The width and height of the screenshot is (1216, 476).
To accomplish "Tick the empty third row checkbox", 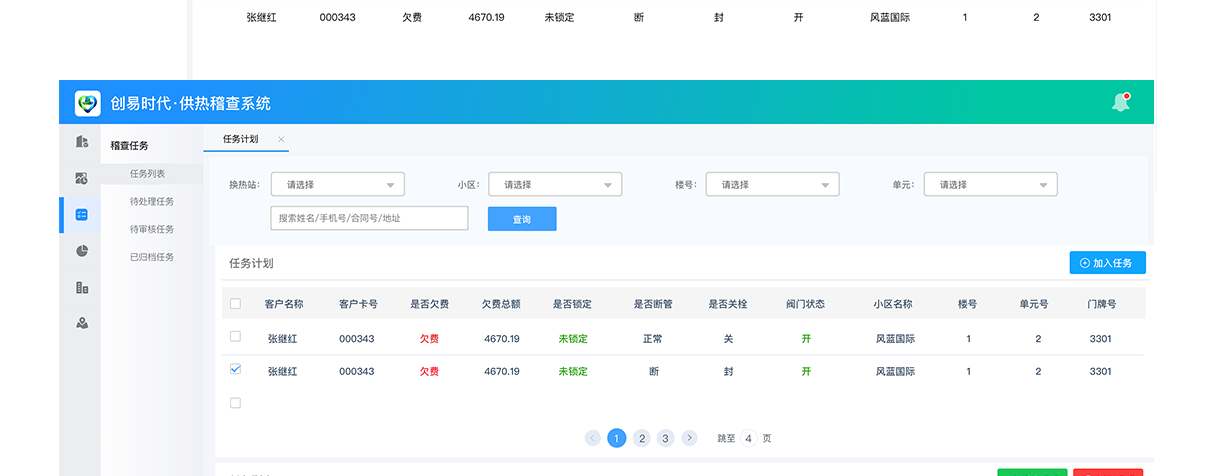I will pyautogui.click(x=235, y=403).
